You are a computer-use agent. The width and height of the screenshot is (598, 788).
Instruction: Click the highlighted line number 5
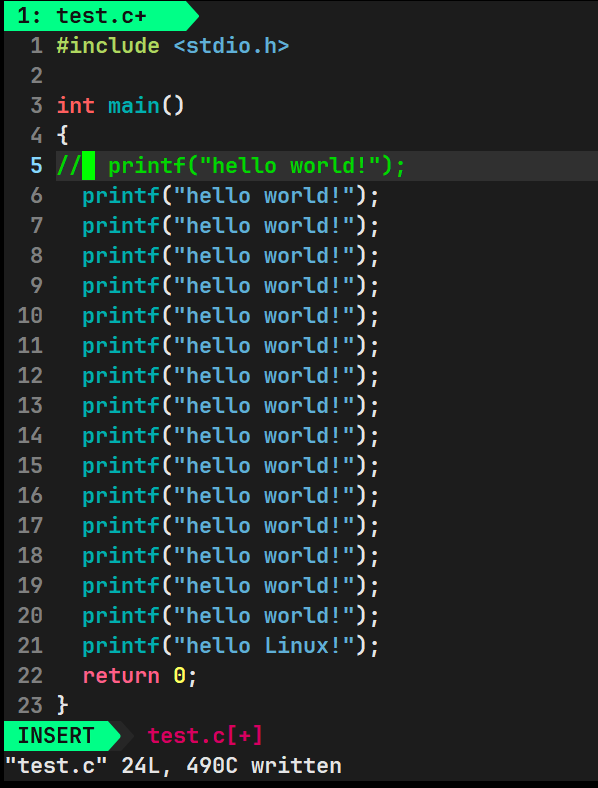pos(37,166)
